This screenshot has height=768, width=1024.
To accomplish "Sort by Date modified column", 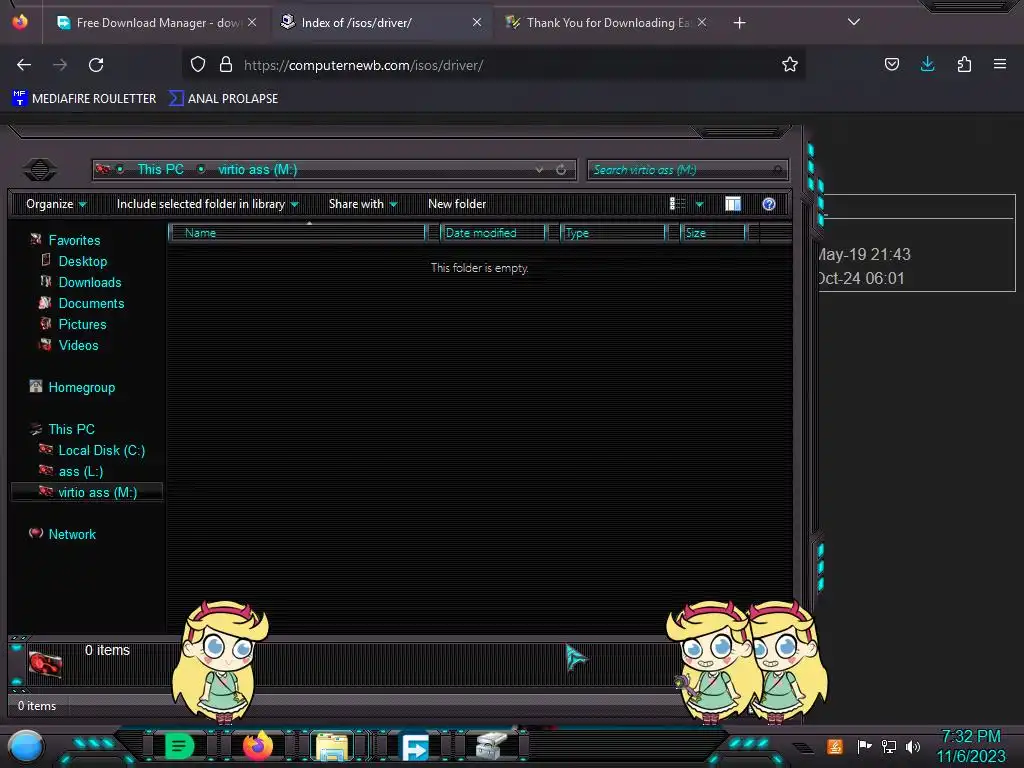I will coord(492,232).
